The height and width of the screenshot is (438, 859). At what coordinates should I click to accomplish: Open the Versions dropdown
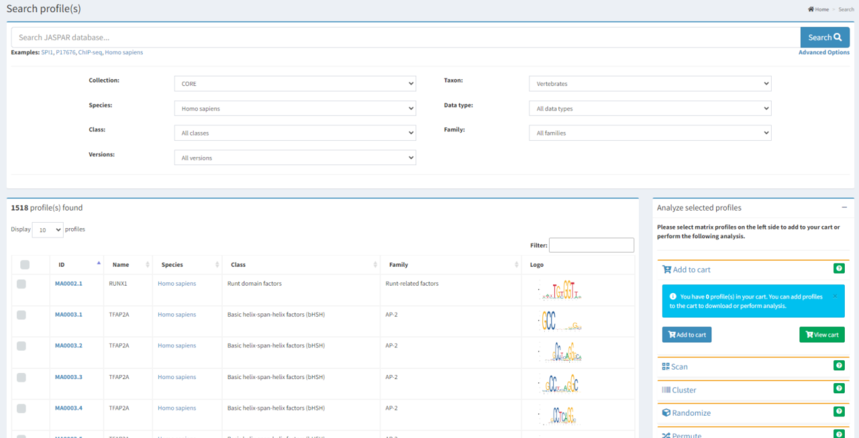coord(295,158)
